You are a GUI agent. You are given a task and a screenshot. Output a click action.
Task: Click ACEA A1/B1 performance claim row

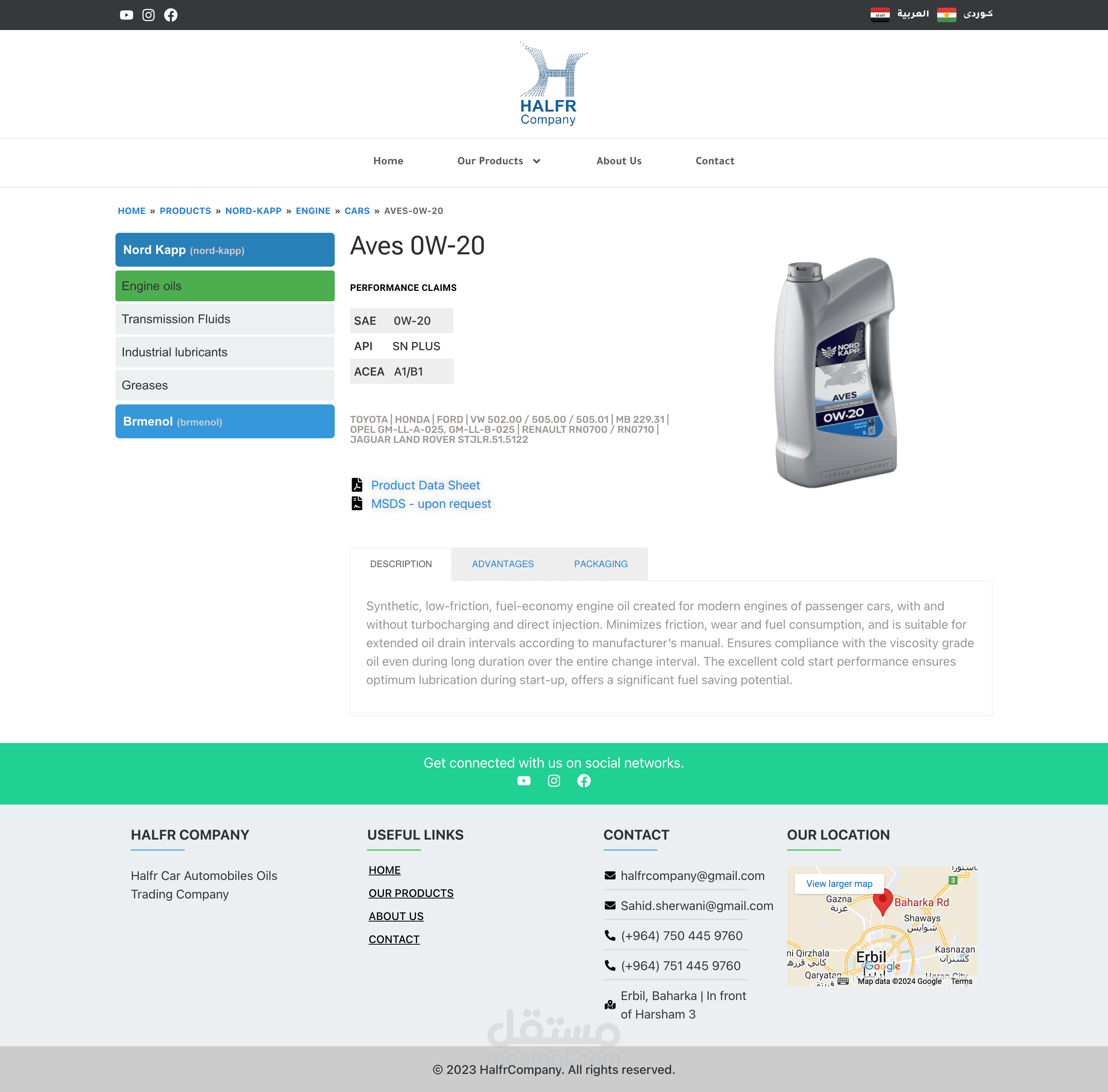[x=401, y=371]
